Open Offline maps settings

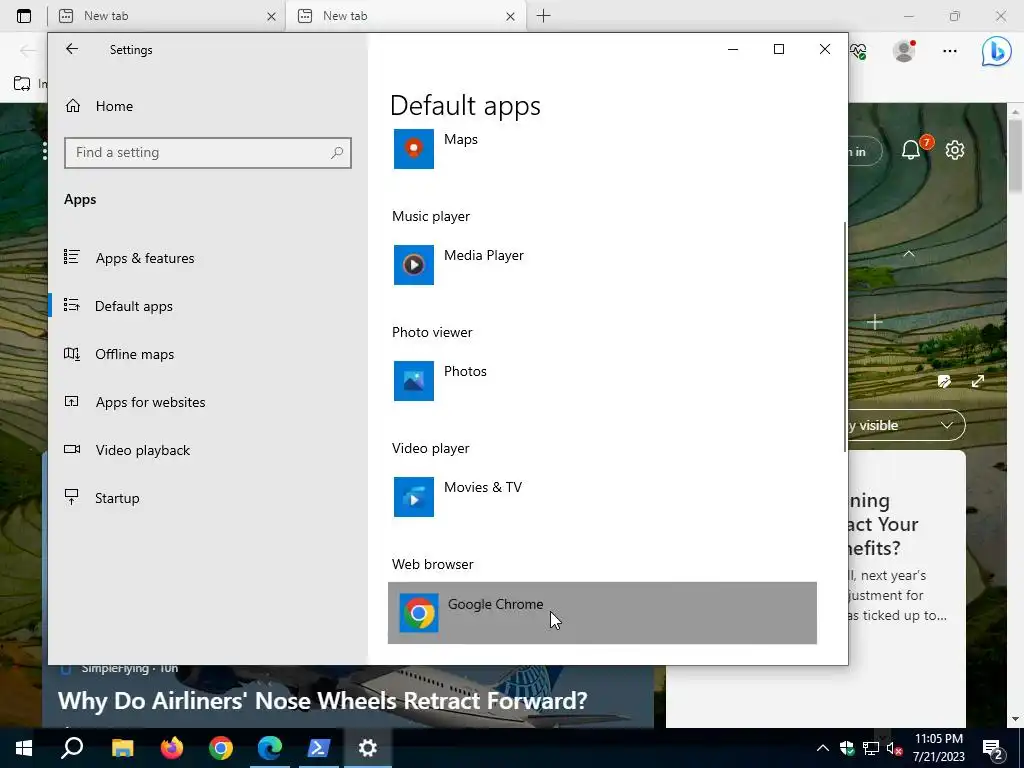tap(135, 354)
